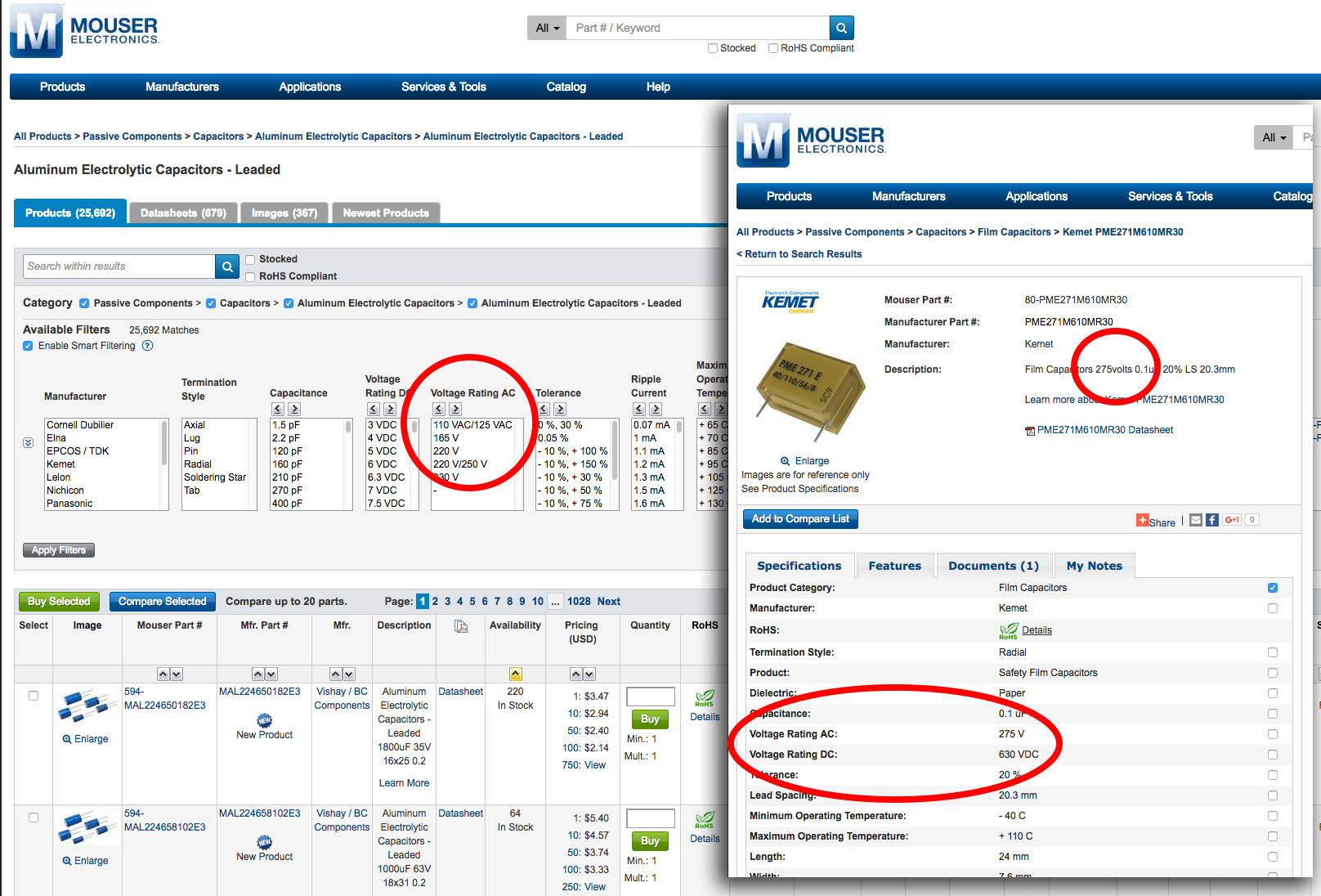This screenshot has height=896, width=1321.
Task: Sort the Mfr. column ascending
Action: tap(336, 674)
